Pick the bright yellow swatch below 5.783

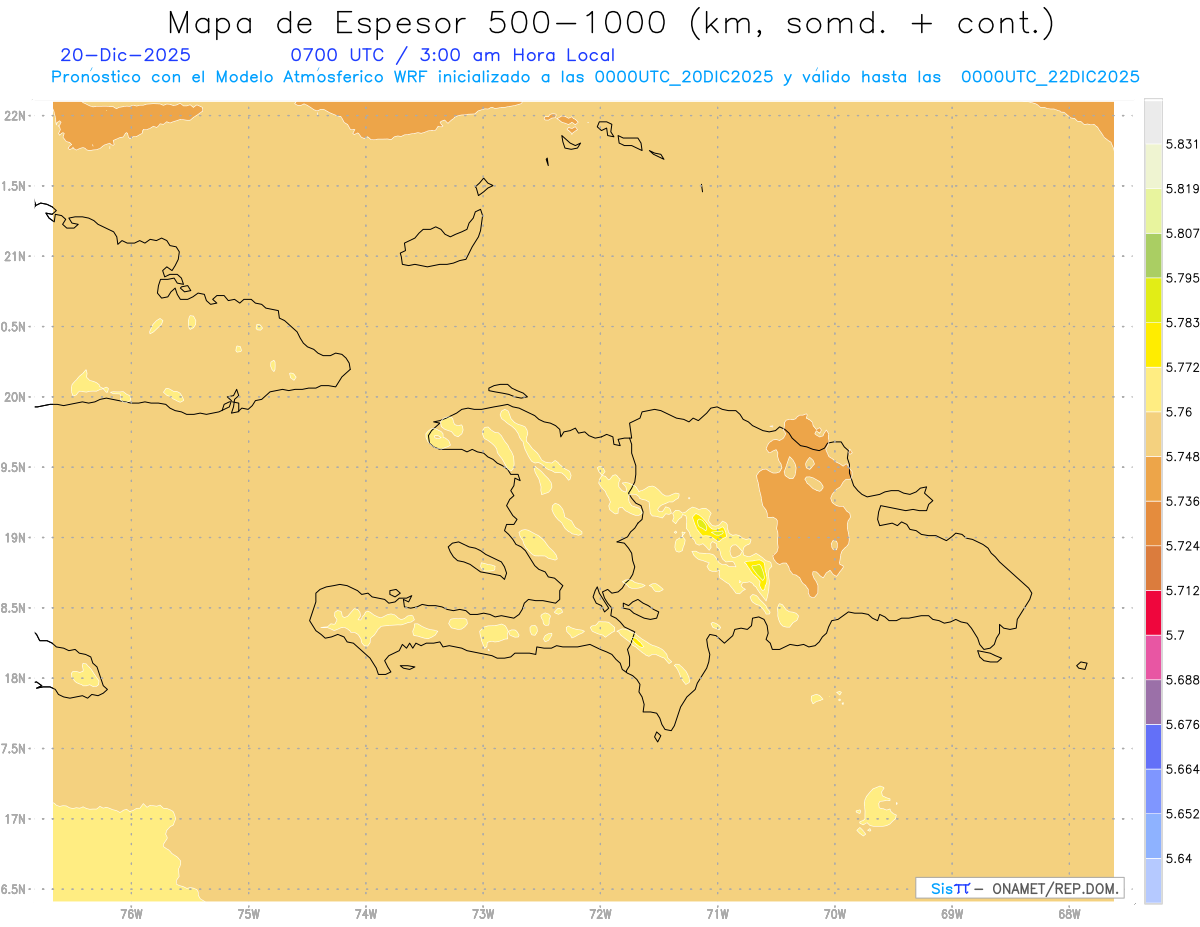[x=1153, y=344]
